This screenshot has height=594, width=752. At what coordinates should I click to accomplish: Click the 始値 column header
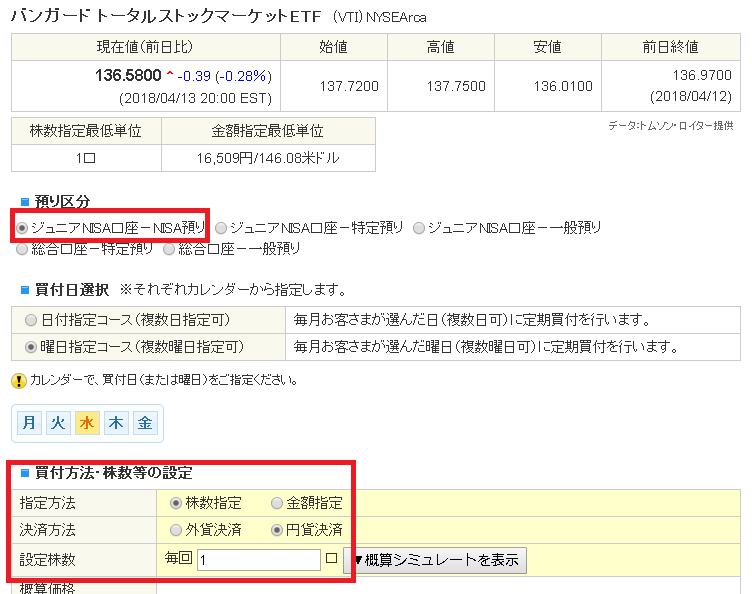(x=333, y=47)
